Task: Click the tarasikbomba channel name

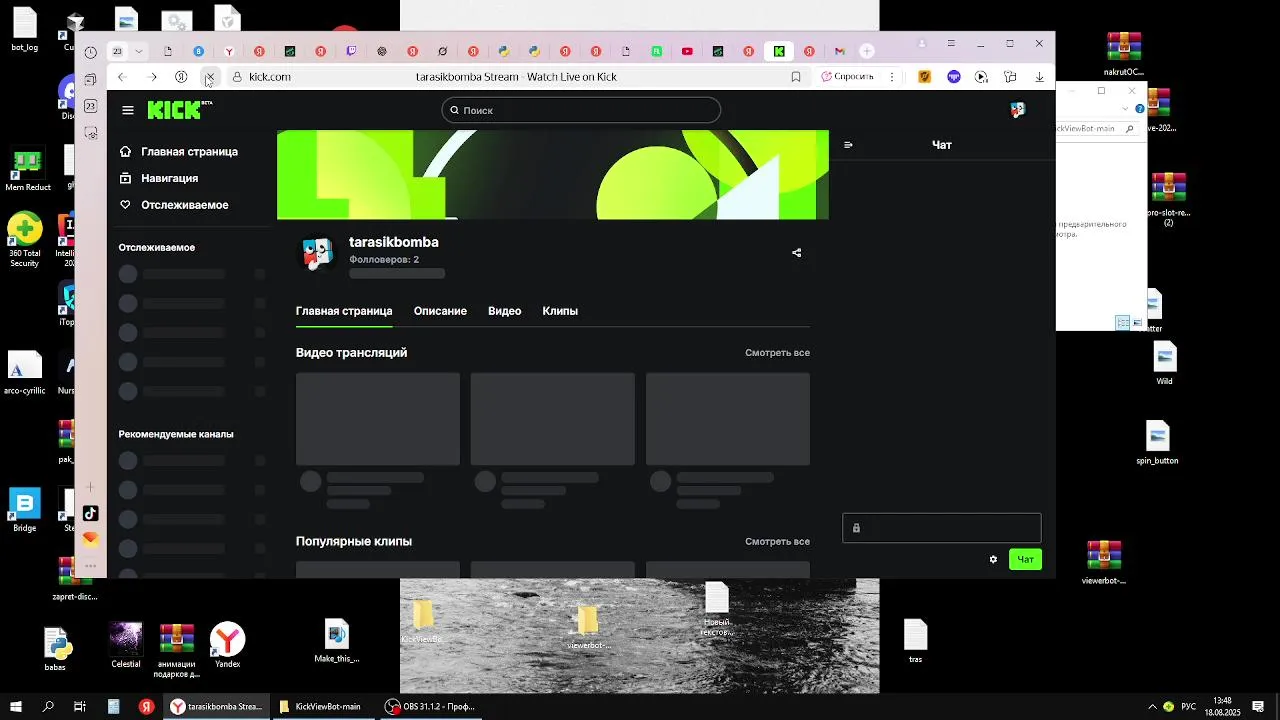Action: tap(394, 242)
